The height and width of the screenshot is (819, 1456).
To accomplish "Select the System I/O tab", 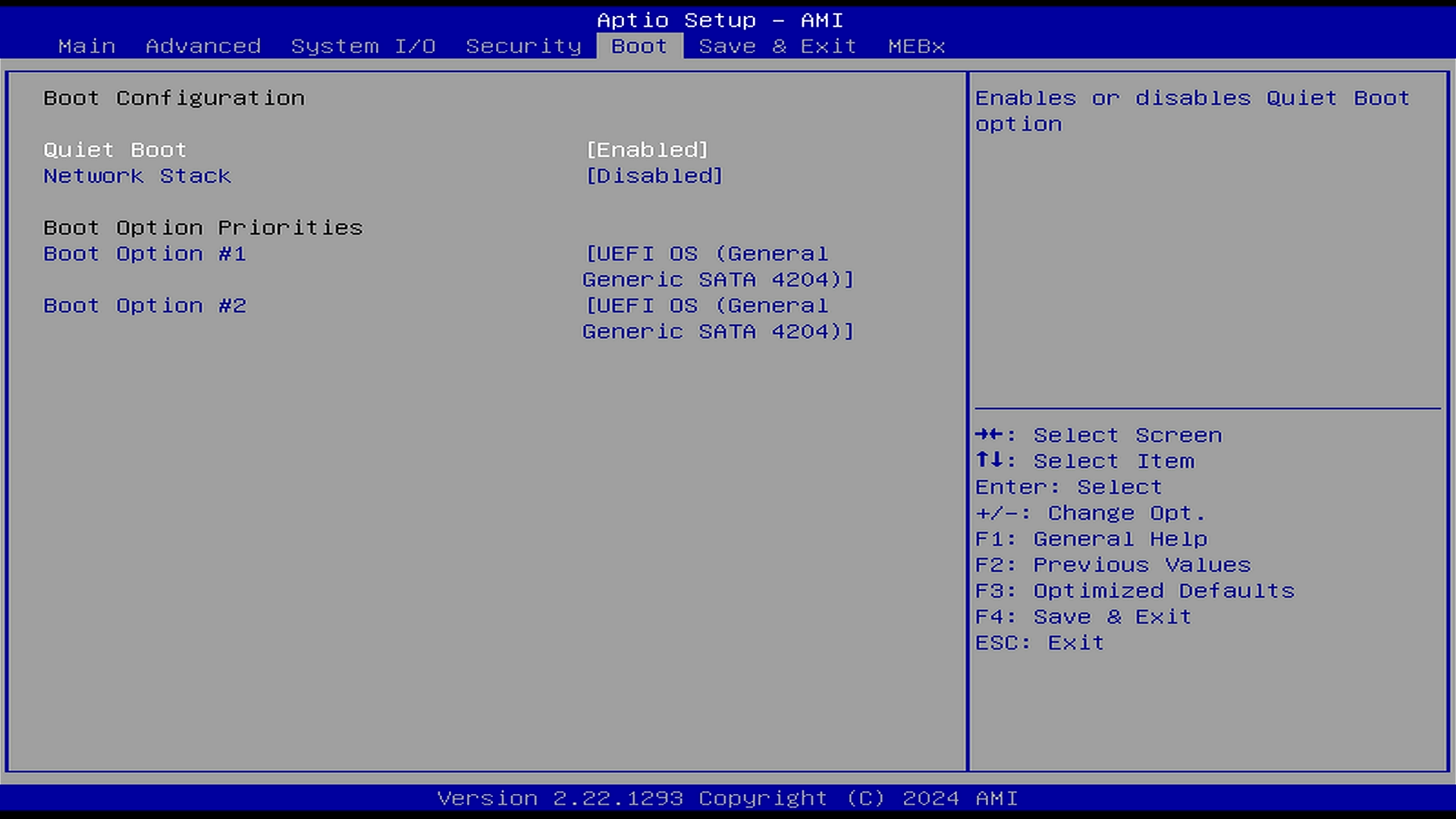I will point(363,46).
